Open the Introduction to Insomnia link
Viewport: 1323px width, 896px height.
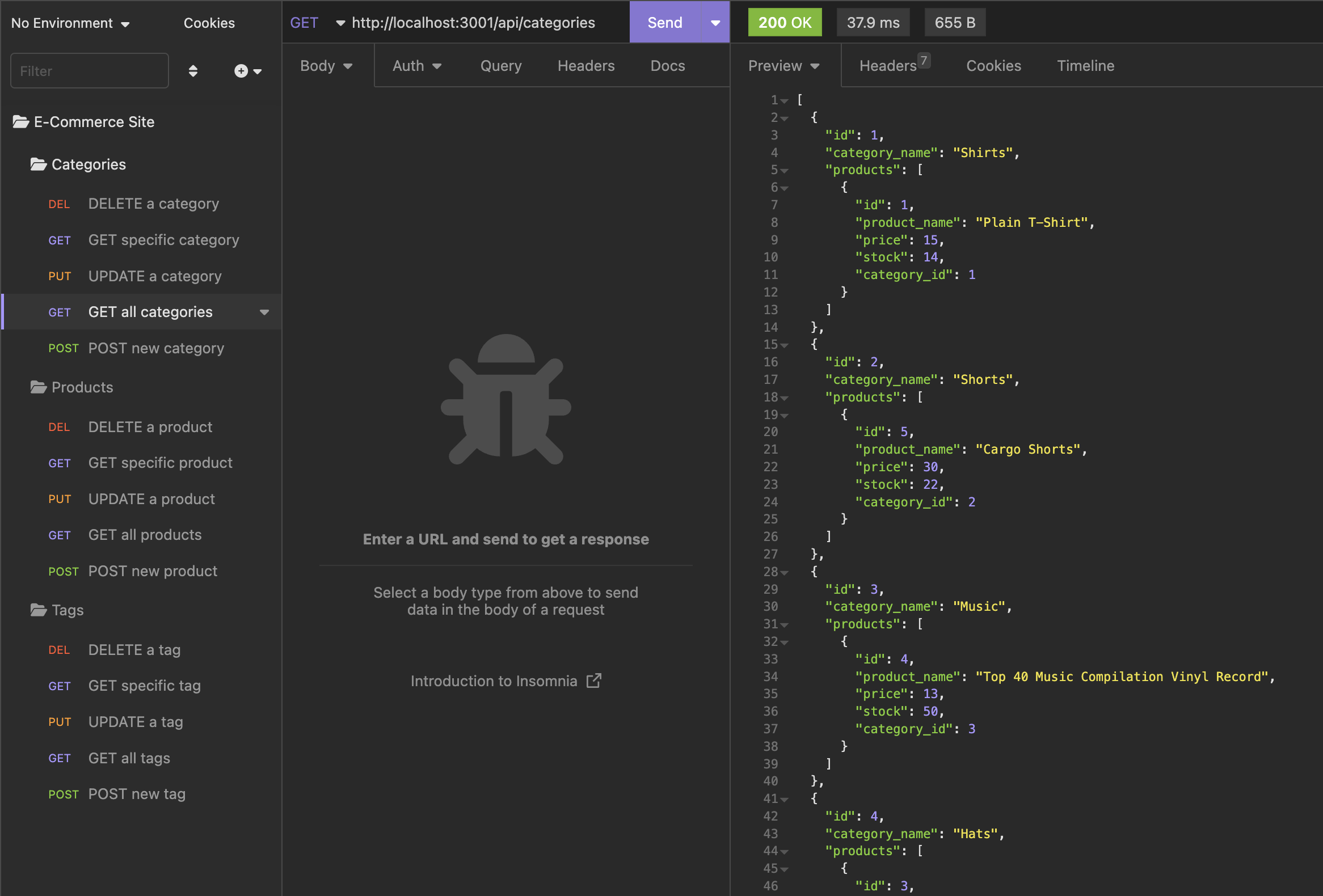[x=494, y=681]
